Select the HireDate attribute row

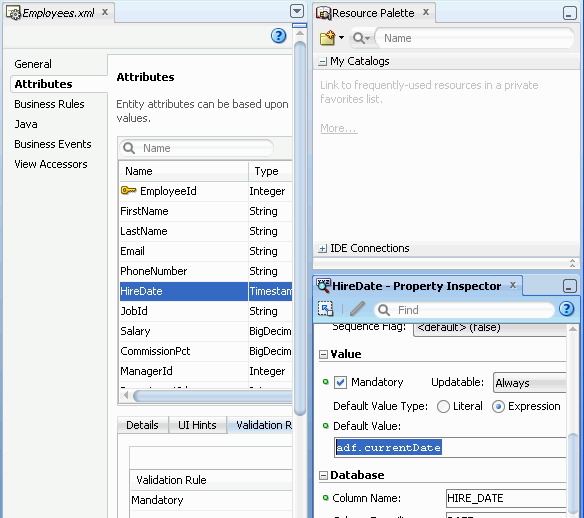tap(206, 291)
